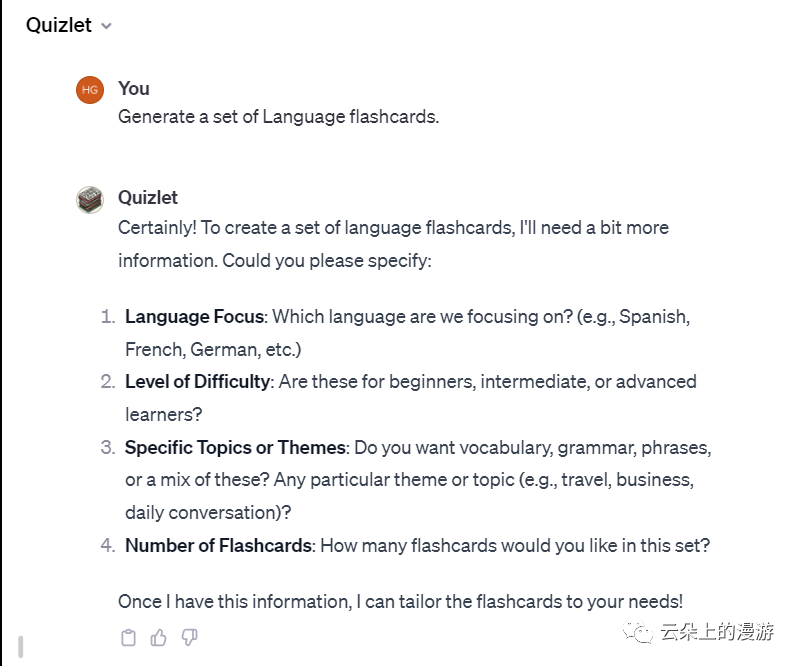This screenshot has height=666, width=799.
Task: Click the 云朵上的漫游 watermark text
Action: click(x=716, y=632)
